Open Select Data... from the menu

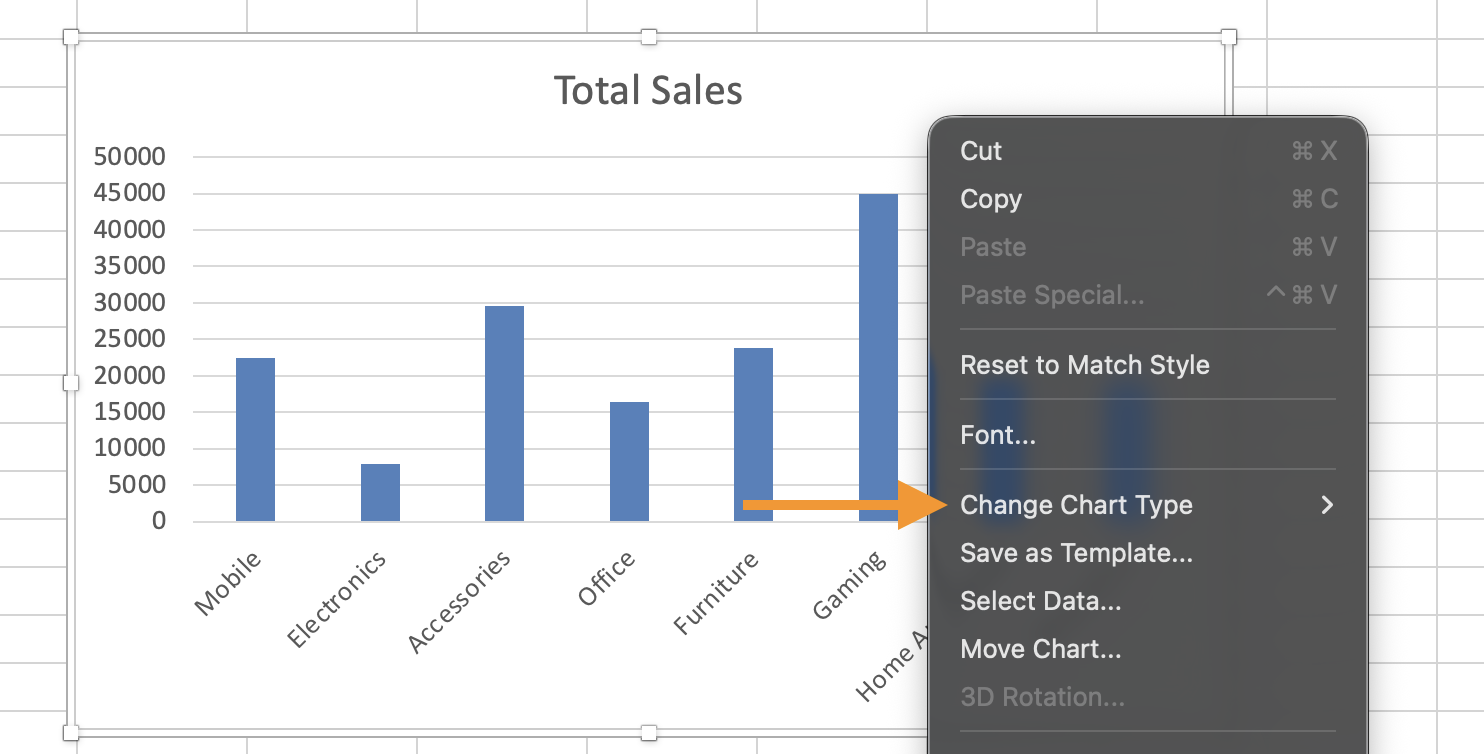[x=1040, y=601]
